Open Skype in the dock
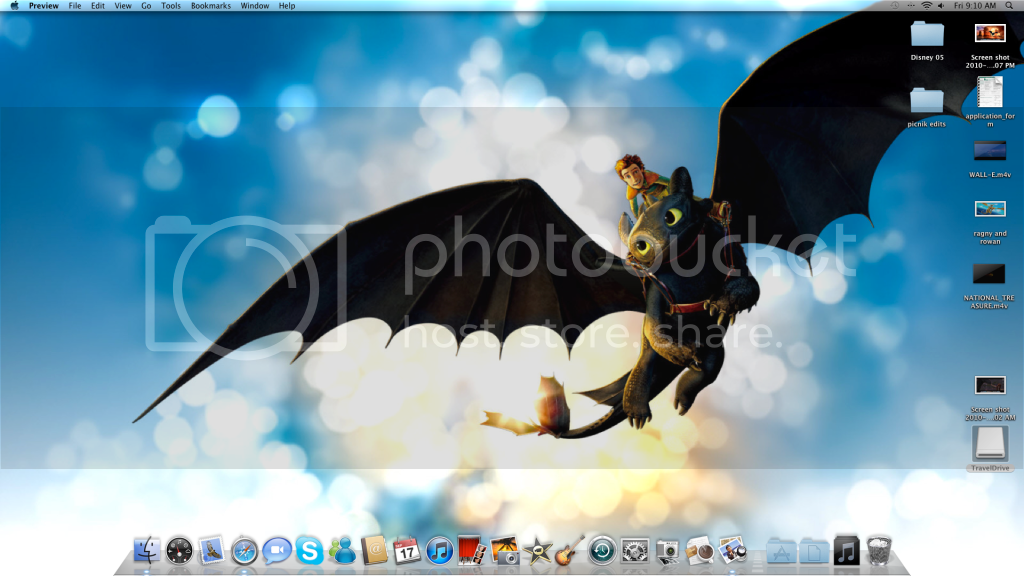Image resolution: width=1024 pixels, height=576 pixels. pyautogui.click(x=309, y=550)
